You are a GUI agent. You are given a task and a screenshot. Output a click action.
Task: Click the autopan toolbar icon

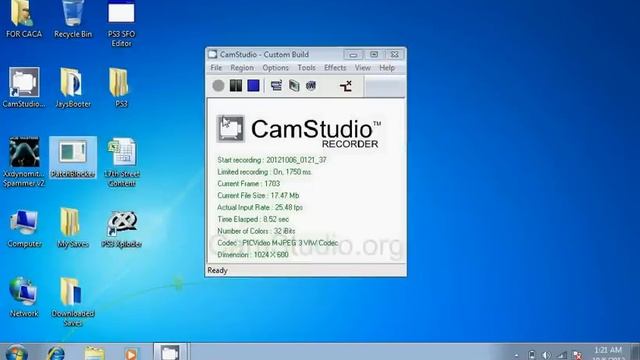(x=346, y=86)
